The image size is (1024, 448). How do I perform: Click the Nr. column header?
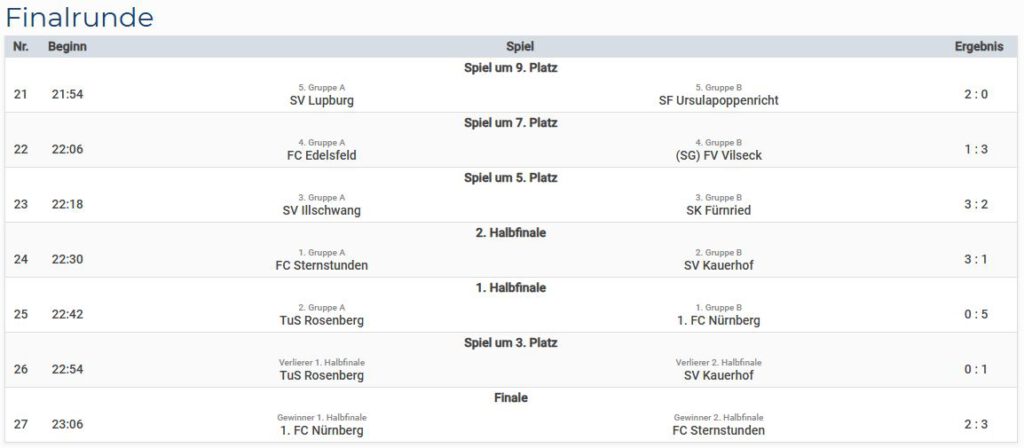coord(21,46)
